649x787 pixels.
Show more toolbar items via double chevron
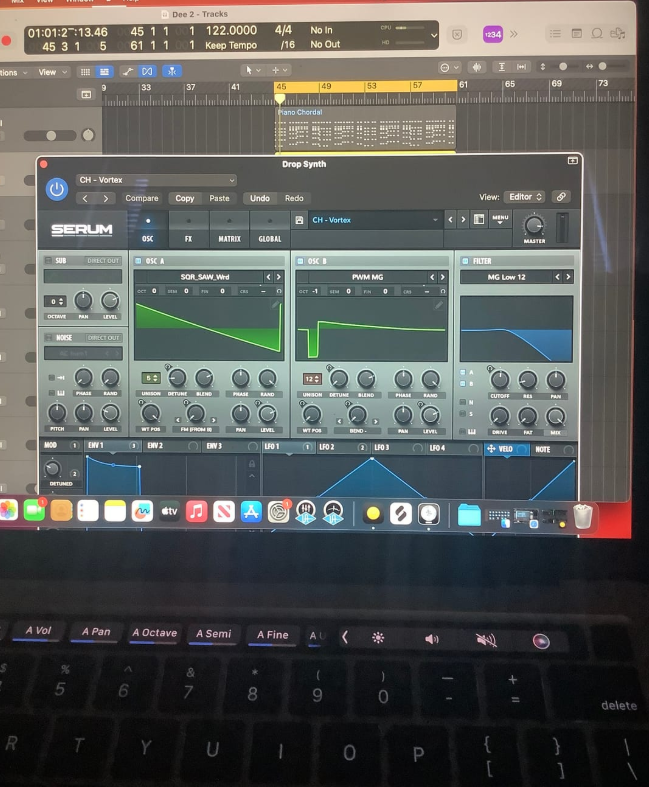tap(513, 34)
